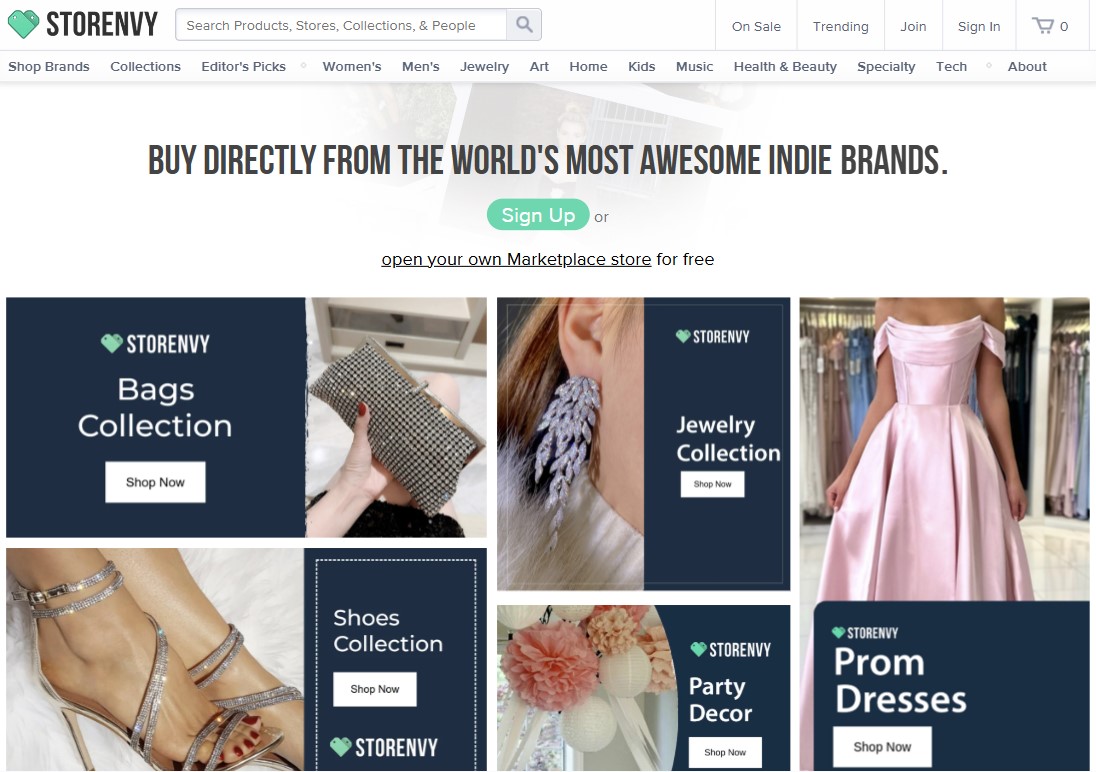The image size is (1096, 772).
Task: Click the product search input field
Action: tap(340, 24)
